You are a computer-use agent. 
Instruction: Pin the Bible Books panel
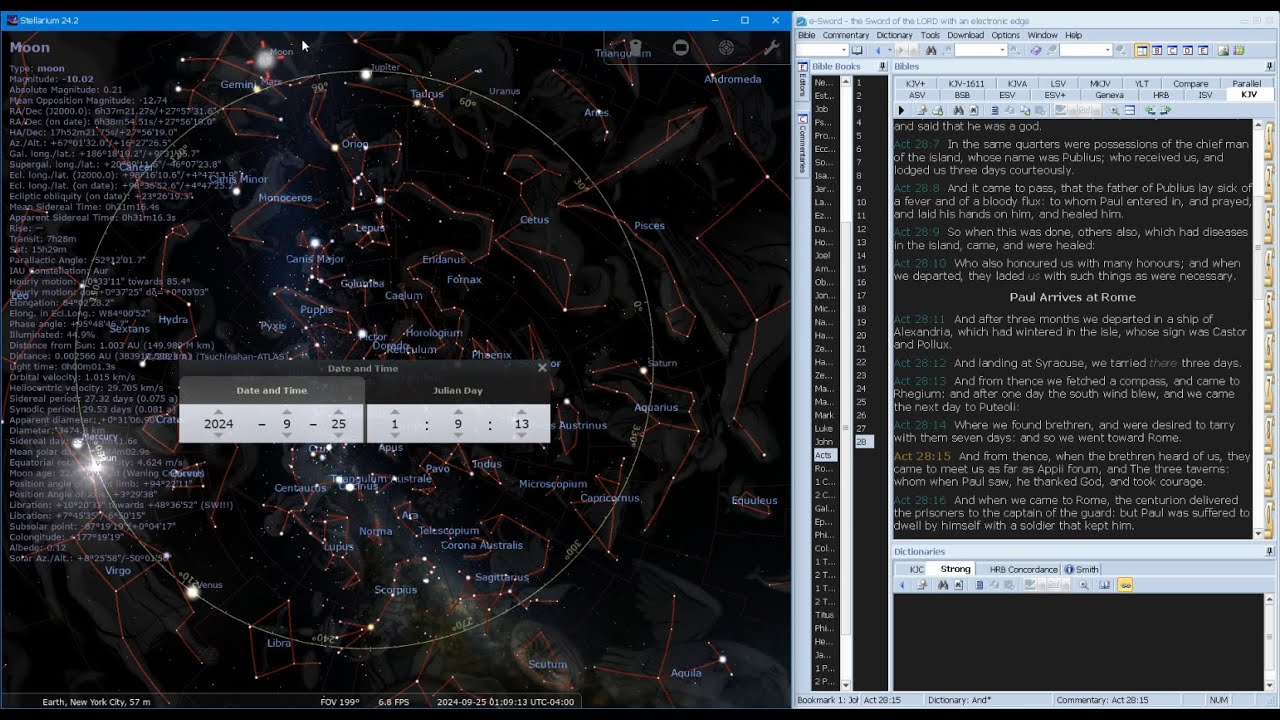pyautogui.click(x=882, y=67)
